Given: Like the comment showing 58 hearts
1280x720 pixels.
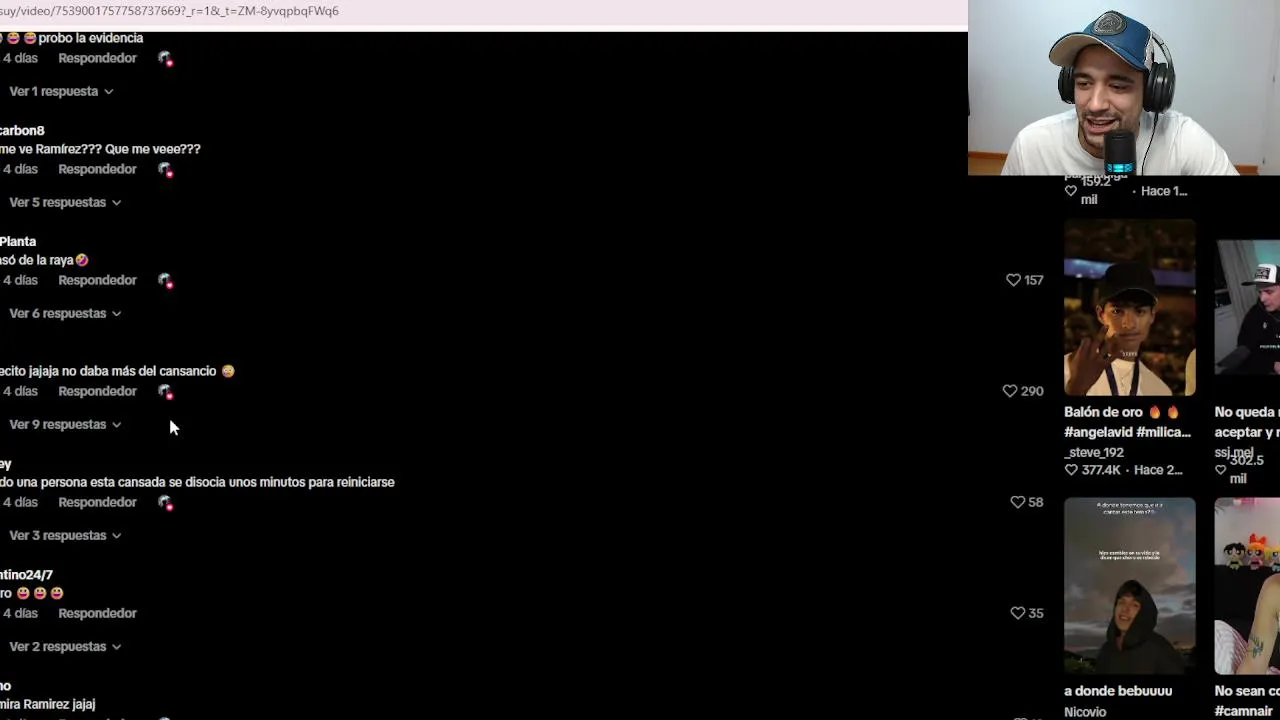Looking at the screenshot, I should [x=1017, y=502].
